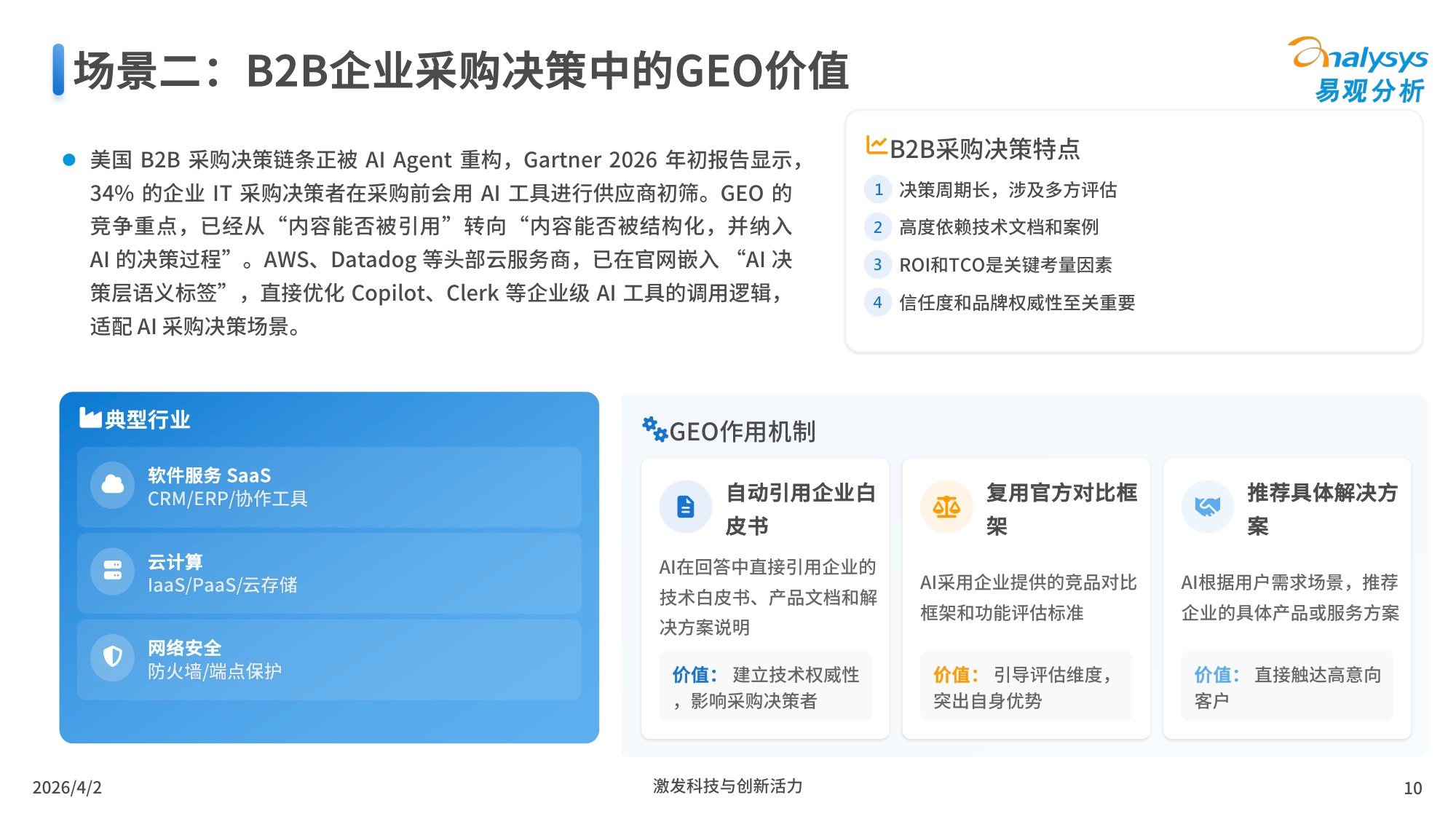Click the paragraph line ending 适配 AI 采购决策场景

[x=195, y=326]
